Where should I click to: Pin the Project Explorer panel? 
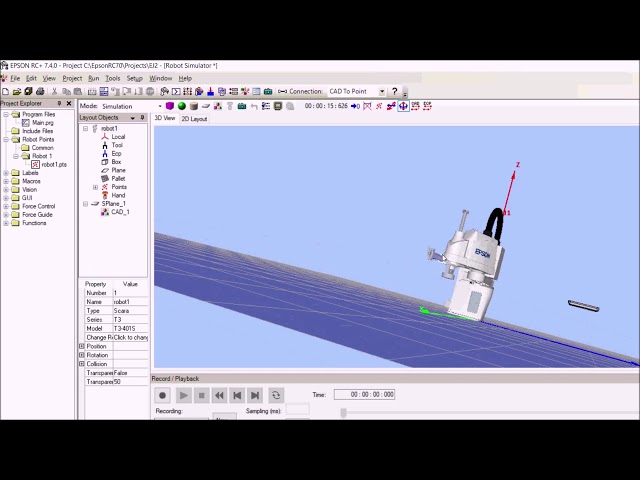[x=59, y=103]
